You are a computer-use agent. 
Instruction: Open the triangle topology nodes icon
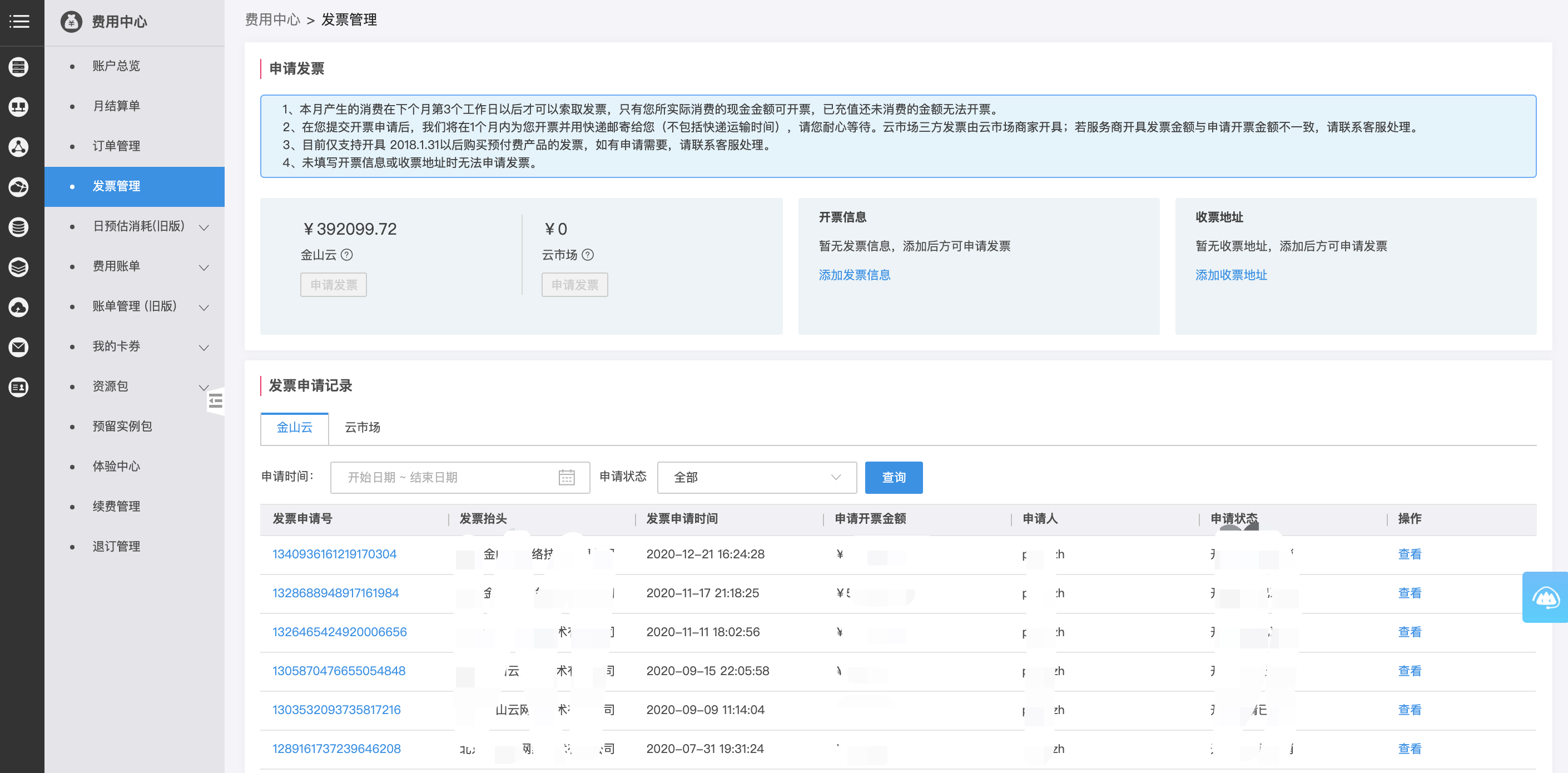pos(19,147)
